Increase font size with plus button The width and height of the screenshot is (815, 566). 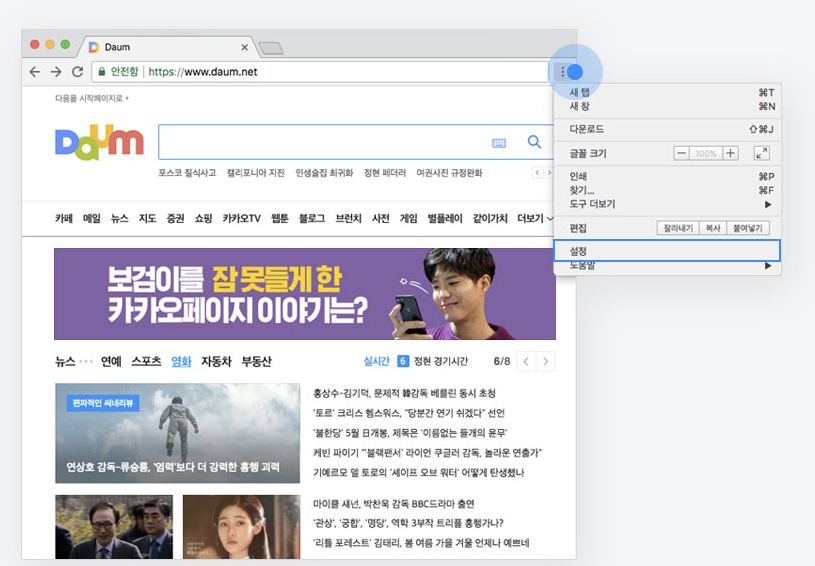[730, 153]
